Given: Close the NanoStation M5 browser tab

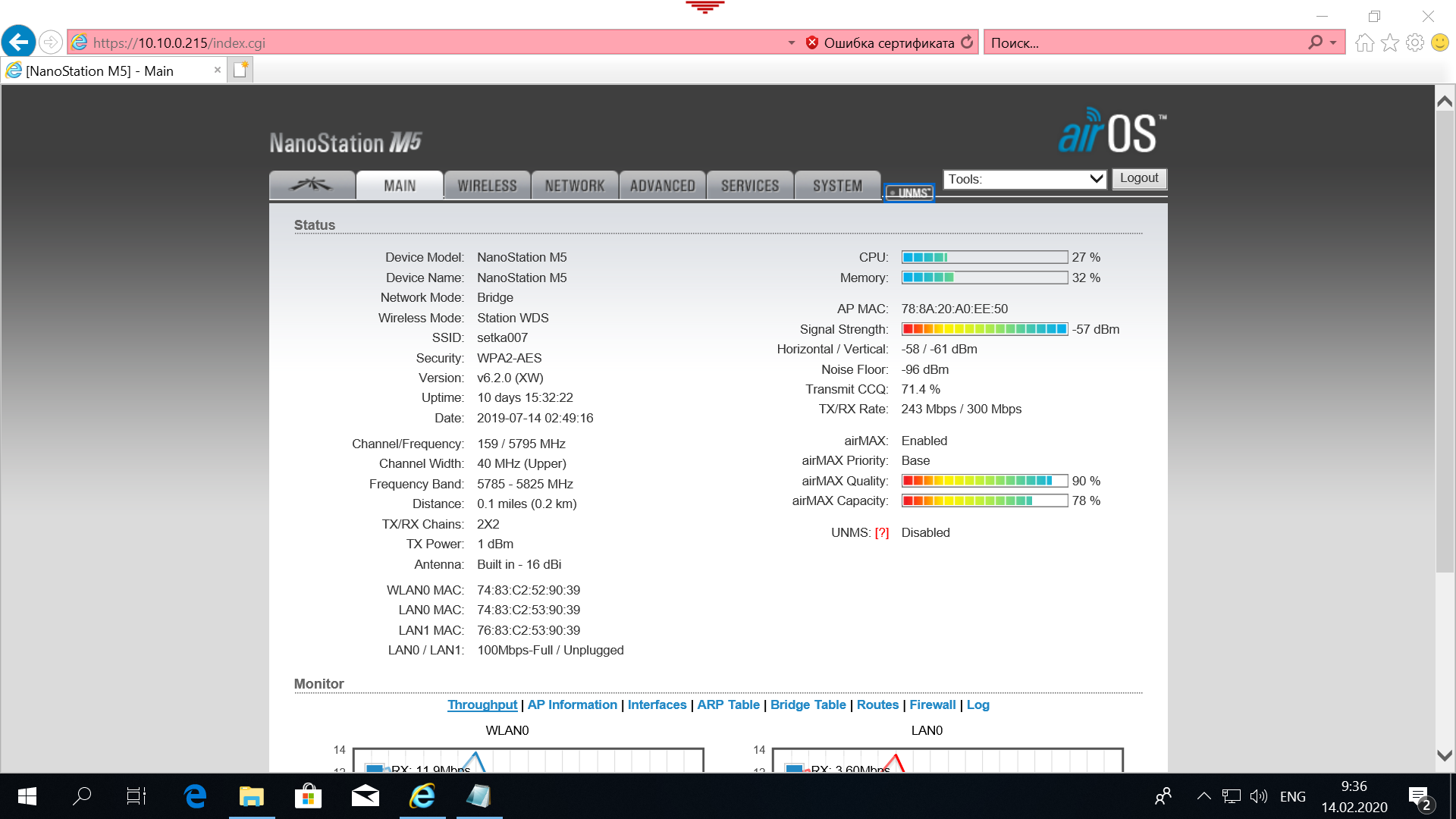Looking at the screenshot, I should [x=218, y=70].
